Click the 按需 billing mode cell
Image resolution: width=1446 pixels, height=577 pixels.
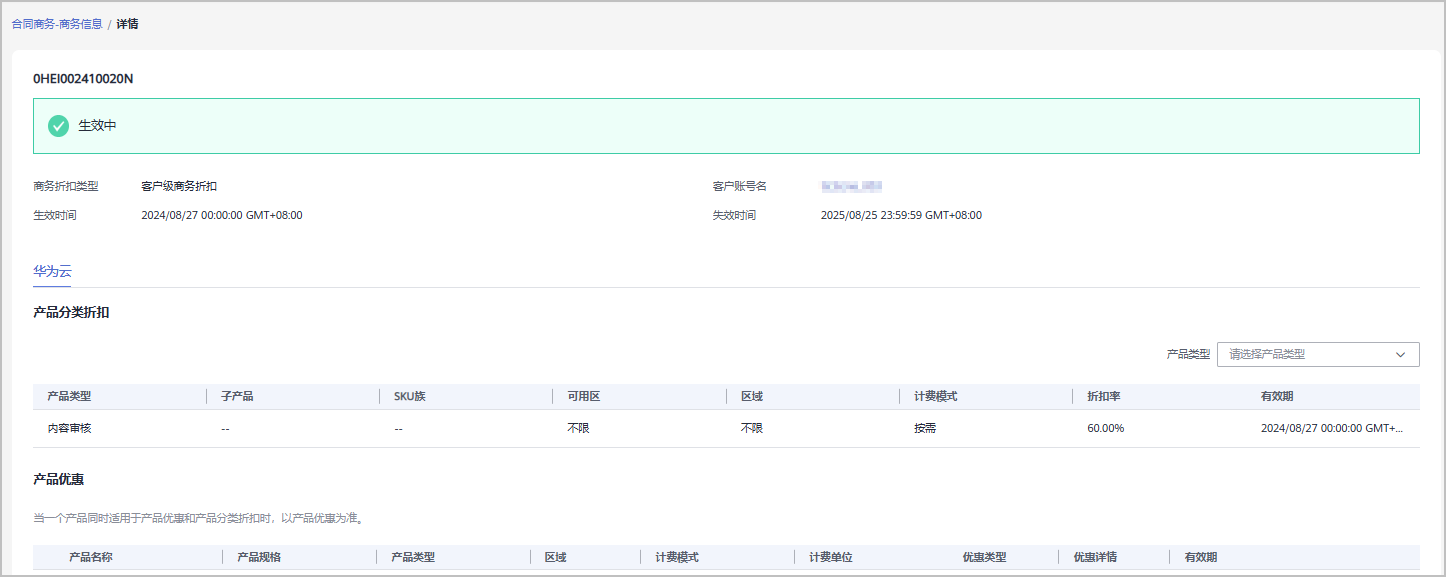coord(924,428)
